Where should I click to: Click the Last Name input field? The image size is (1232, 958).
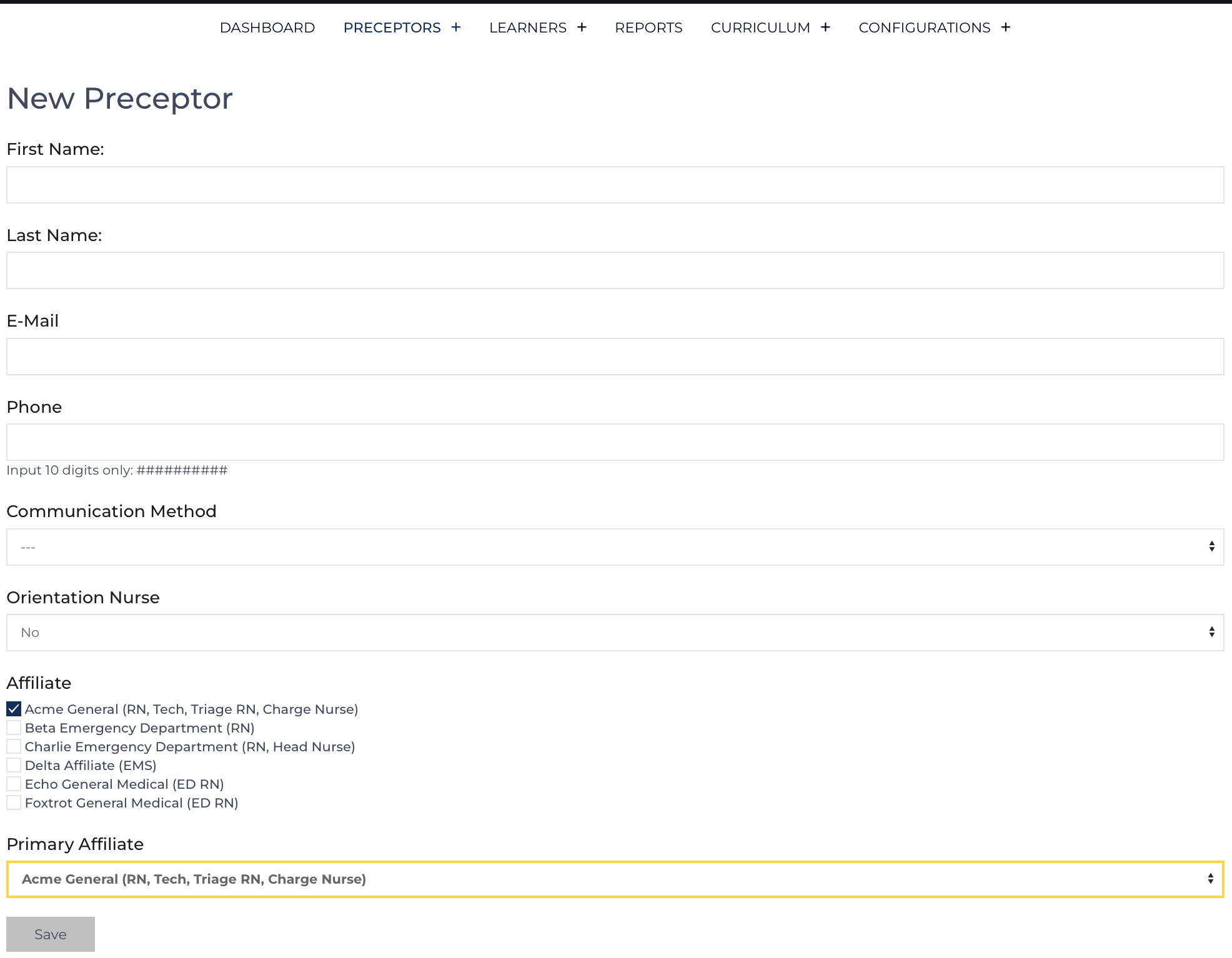coord(615,270)
